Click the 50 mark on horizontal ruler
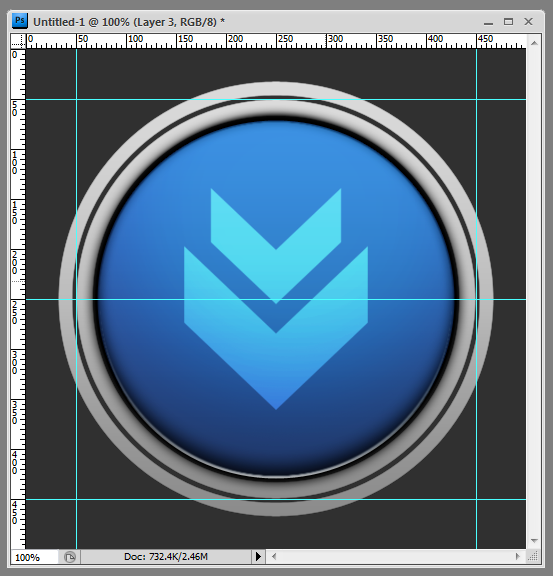The height and width of the screenshot is (576, 553). coord(83,39)
